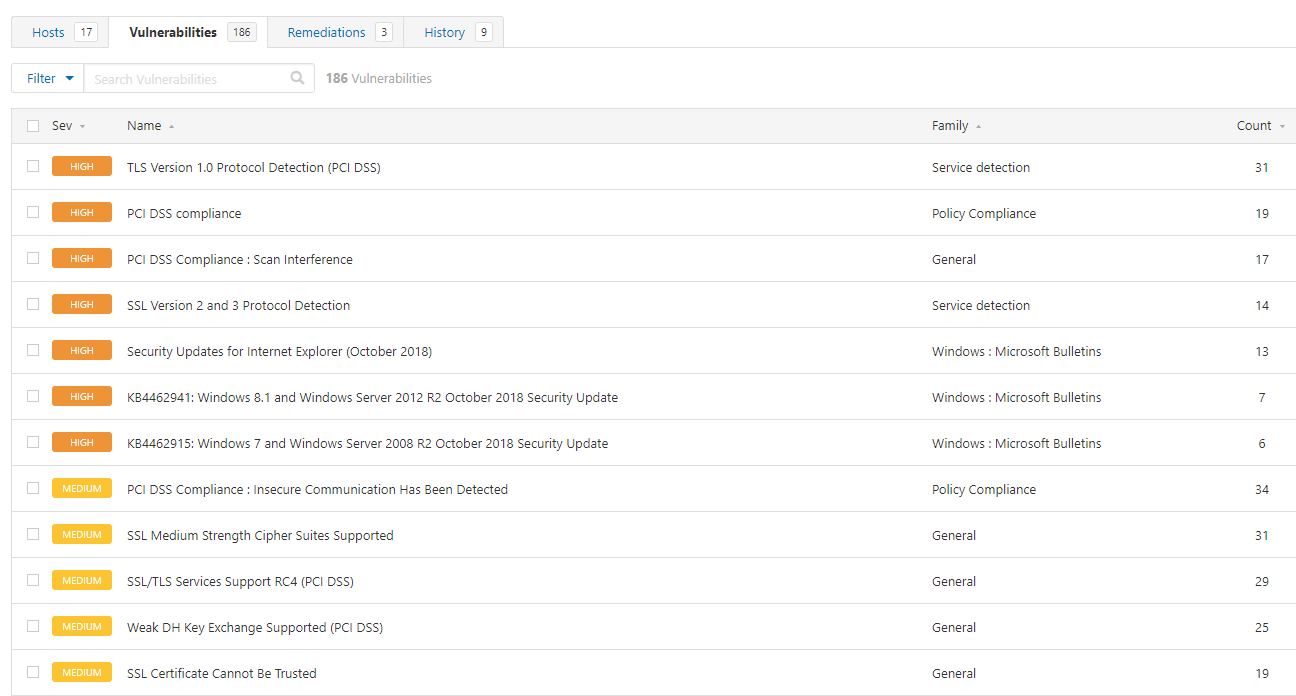Screen dimensions: 1296x696
Task: Click the HIGH severity badge for PCI DSS compliance
Action: [x=82, y=213]
